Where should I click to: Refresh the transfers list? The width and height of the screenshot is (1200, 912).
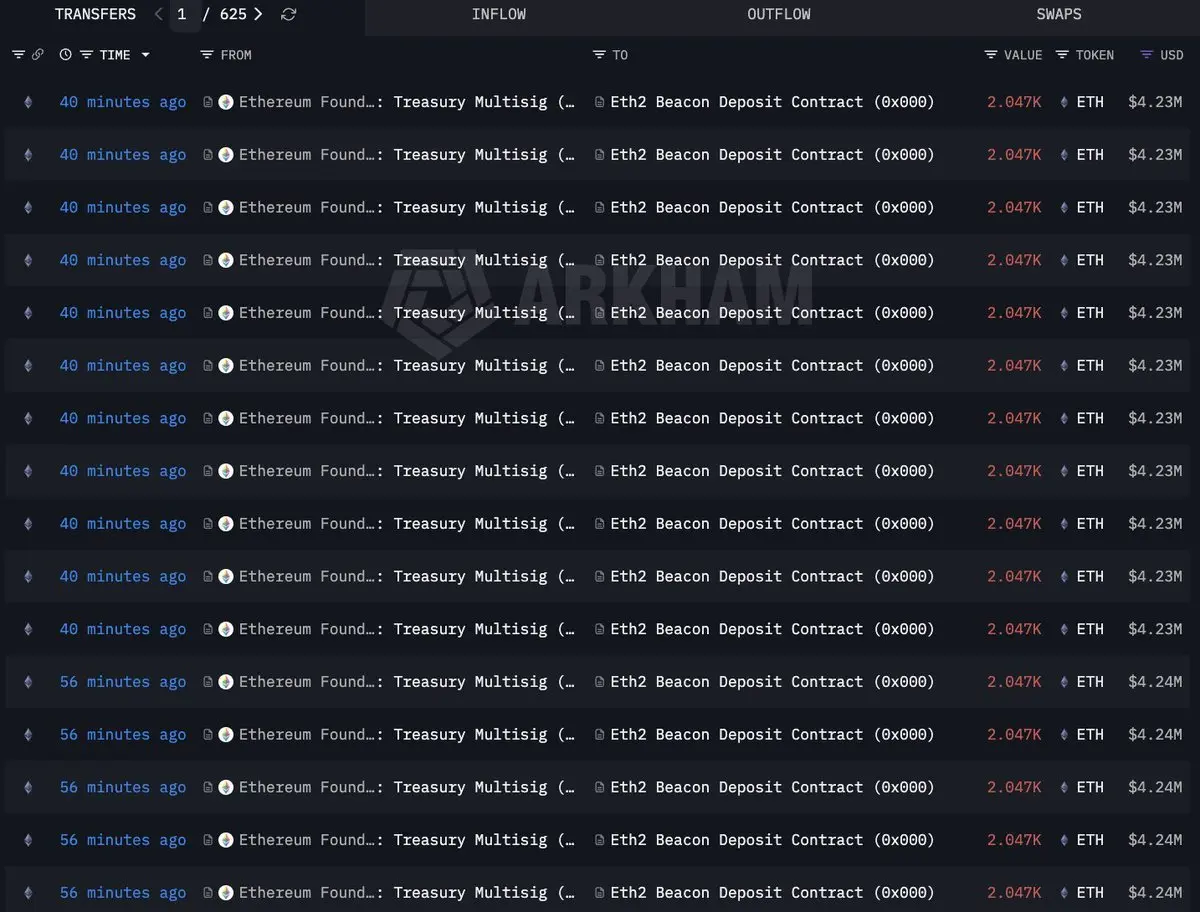point(289,14)
